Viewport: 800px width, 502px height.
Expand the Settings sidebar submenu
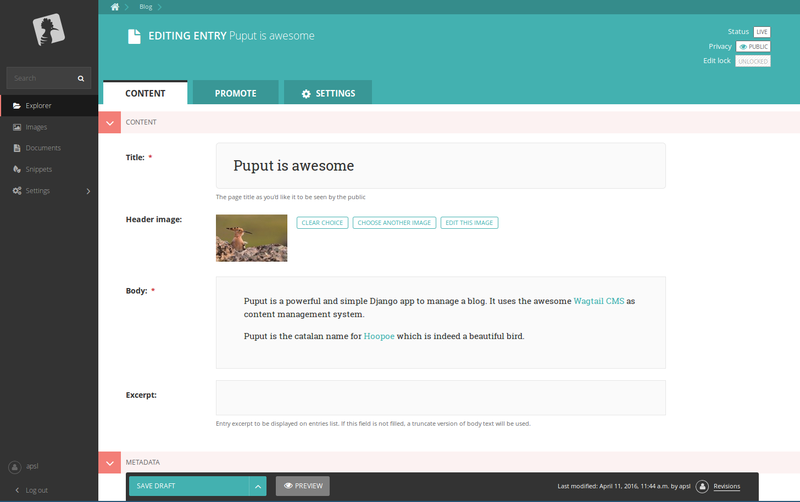[x=88, y=191]
